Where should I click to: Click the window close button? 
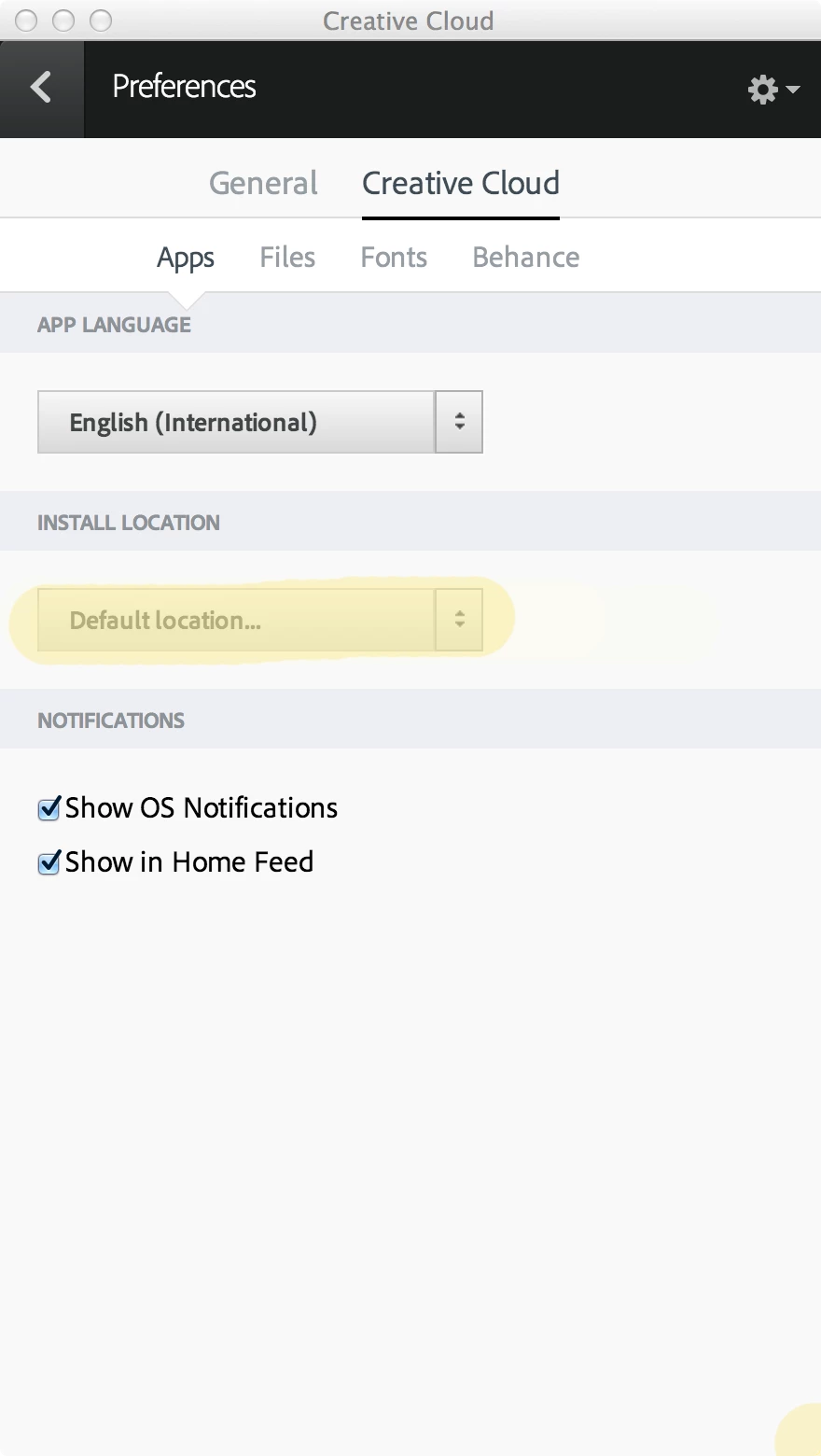pyautogui.click(x=26, y=21)
